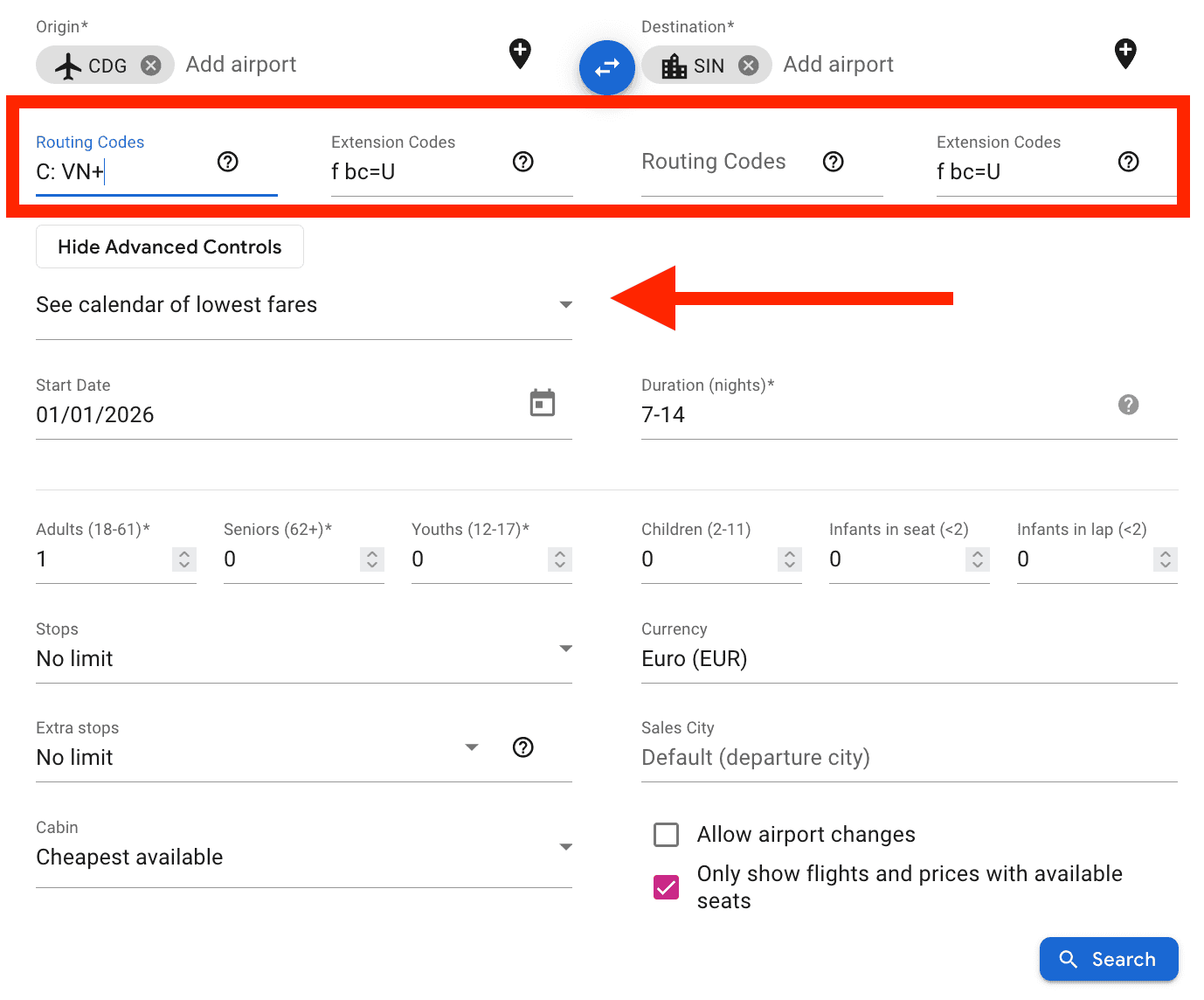Show help for destination Routing Codes
This screenshot has width=1204, height=1000.
pyautogui.click(x=834, y=162)
